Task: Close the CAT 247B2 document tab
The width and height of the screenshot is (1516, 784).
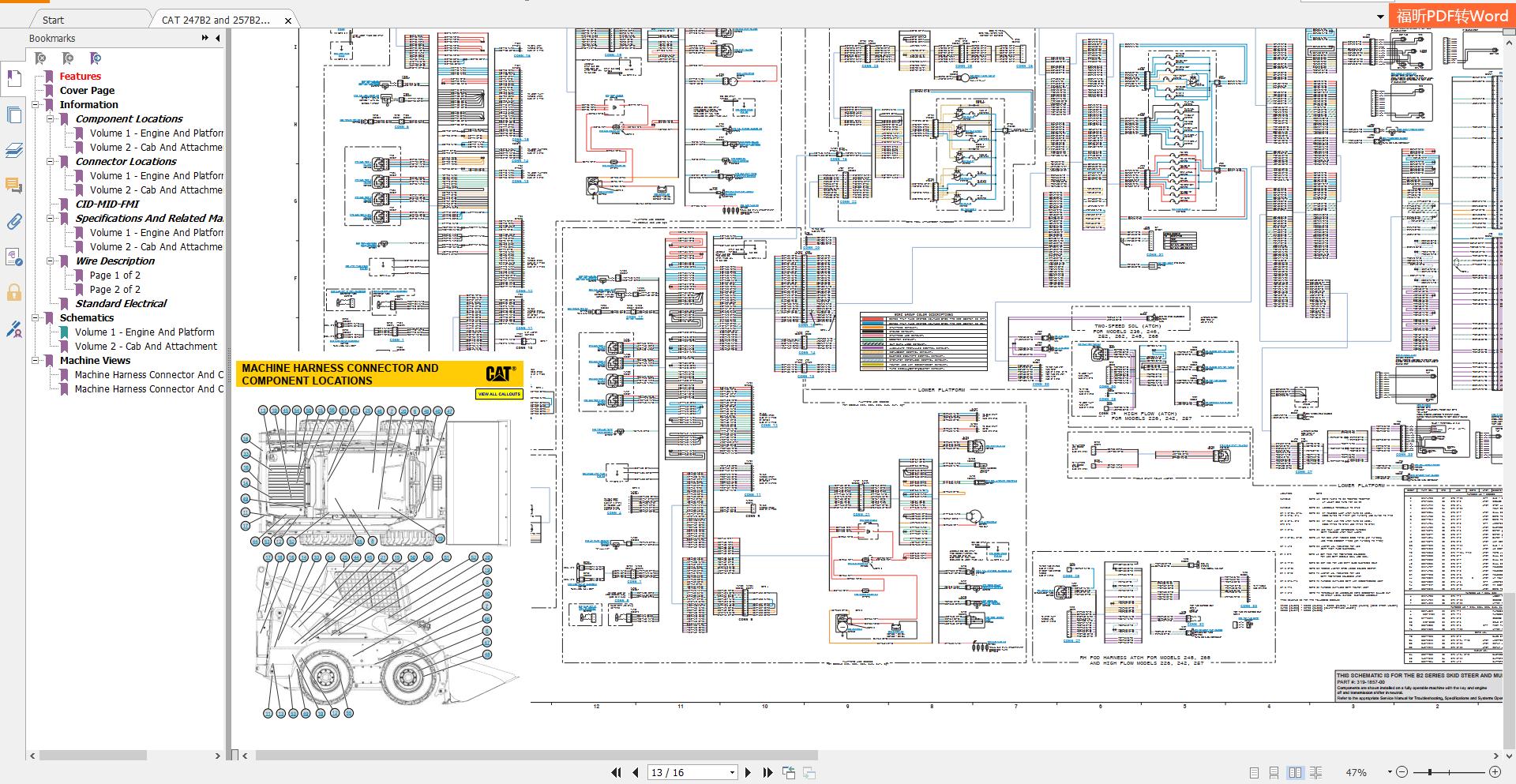Action: pyautogui.click(x=288, y=21)
